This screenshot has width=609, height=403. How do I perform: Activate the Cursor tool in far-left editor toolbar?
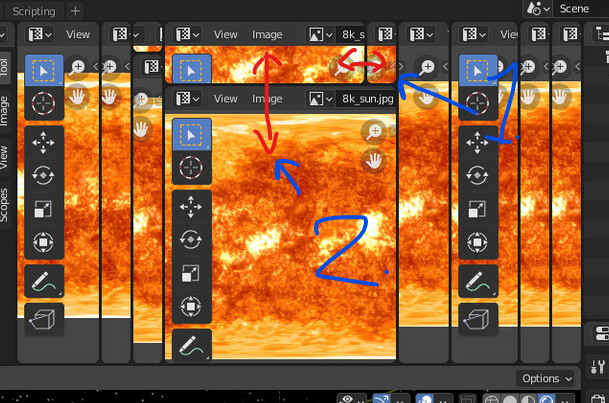coord(44,103)
